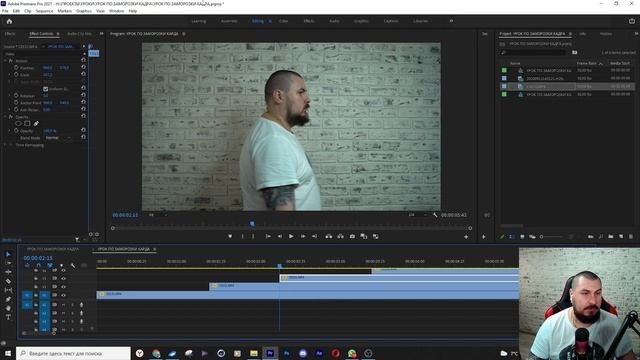Open the Markers menu
640x360 pixels.
(64, 11)
